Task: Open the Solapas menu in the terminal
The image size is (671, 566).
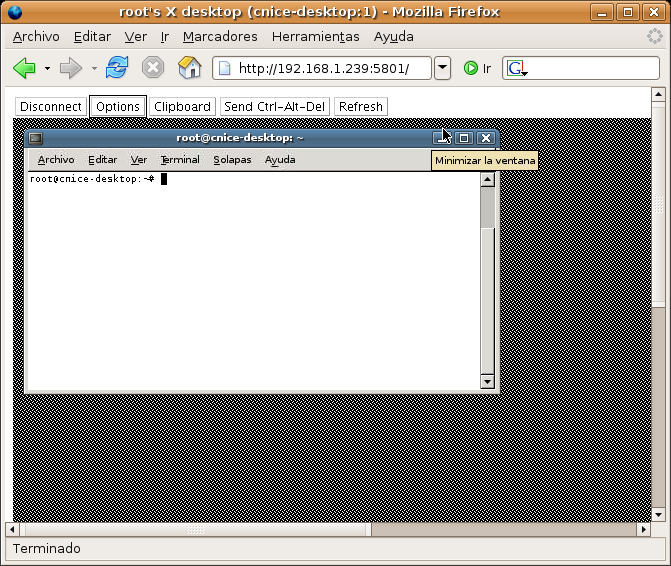Action: click(x=232, y=160)
